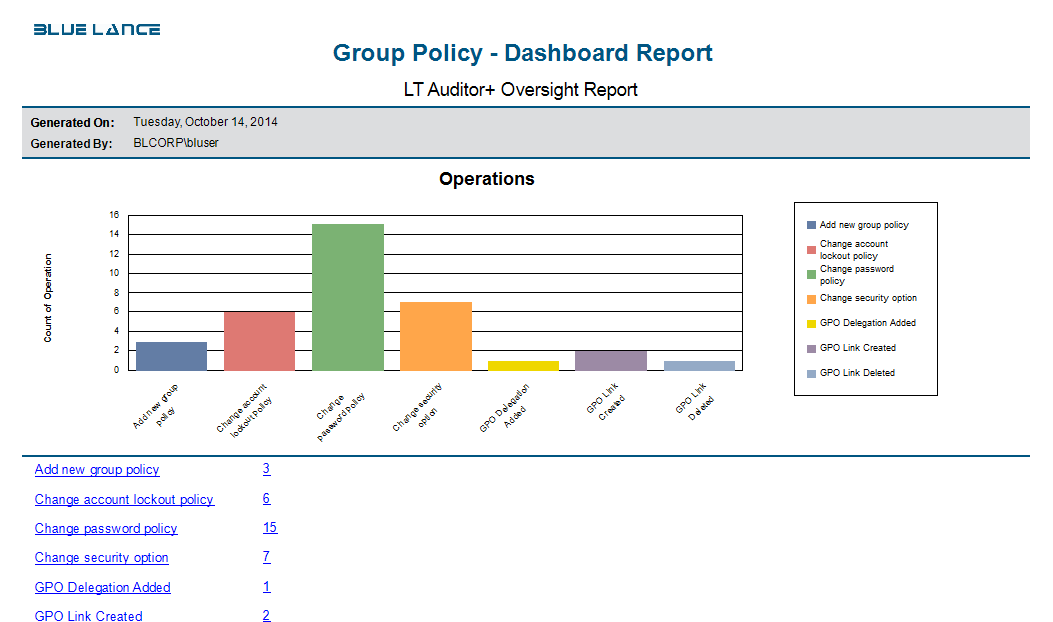Viewport: 1053px width, 622px height.
Task: Click the tallest green bar in the chart
Action: 348,295
